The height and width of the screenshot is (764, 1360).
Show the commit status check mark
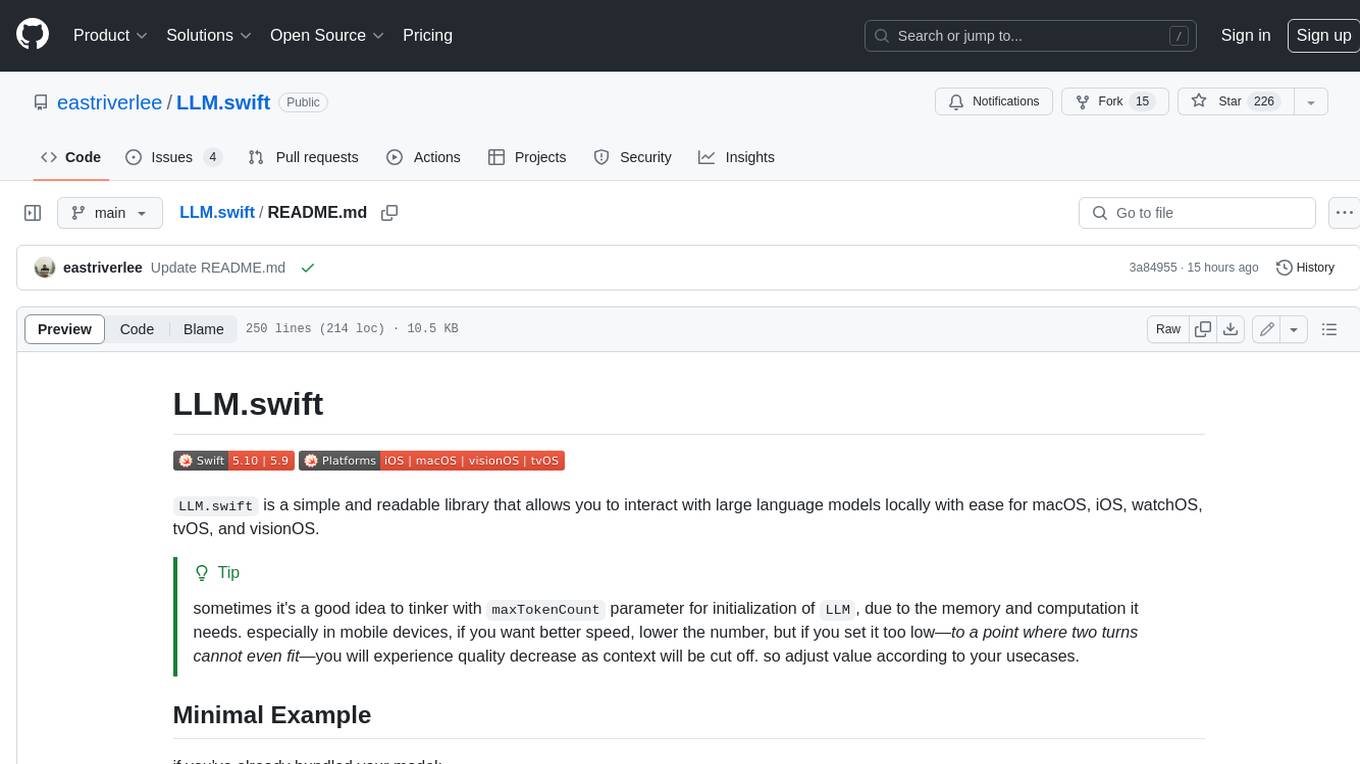tap(308, 268)
